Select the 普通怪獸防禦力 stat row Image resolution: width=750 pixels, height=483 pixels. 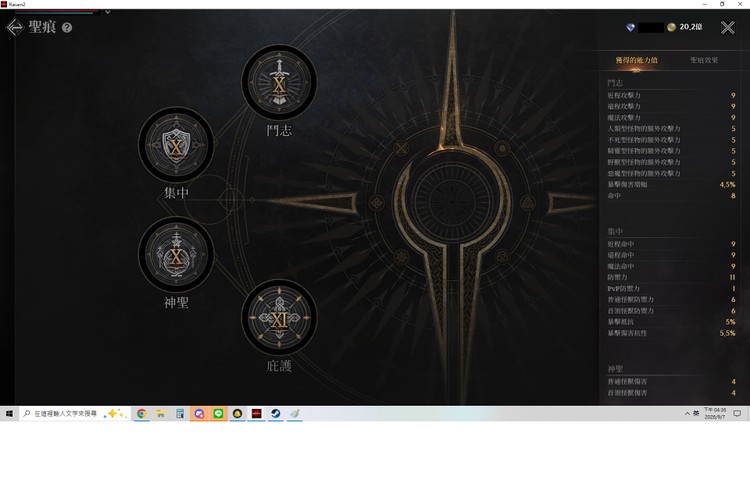(671, 299)
